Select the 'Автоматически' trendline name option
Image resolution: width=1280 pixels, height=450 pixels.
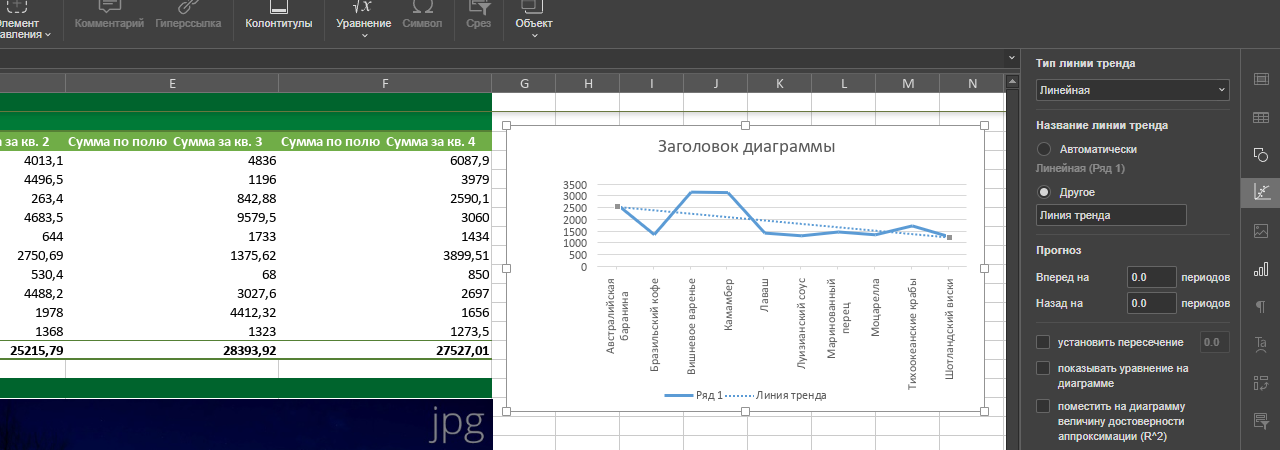[x=1044, y=149]
